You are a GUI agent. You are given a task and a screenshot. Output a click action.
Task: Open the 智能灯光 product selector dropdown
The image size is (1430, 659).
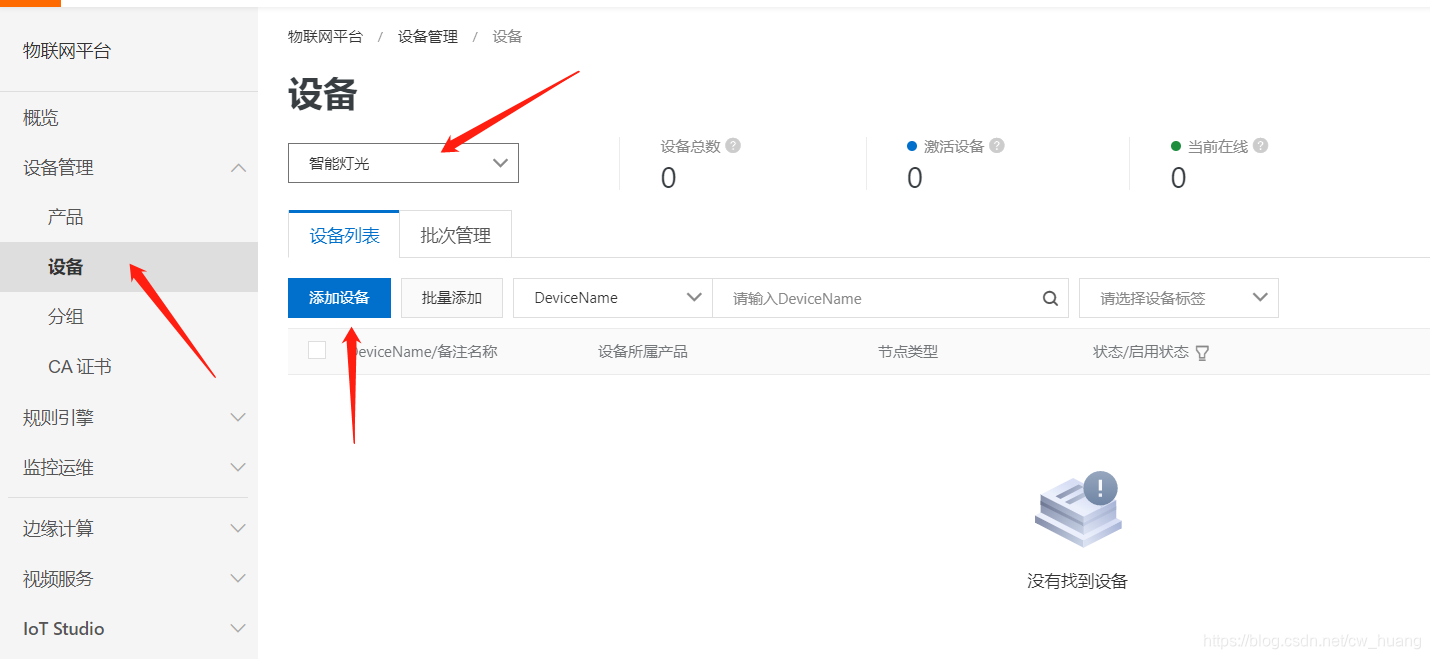[x=403, y=162]
